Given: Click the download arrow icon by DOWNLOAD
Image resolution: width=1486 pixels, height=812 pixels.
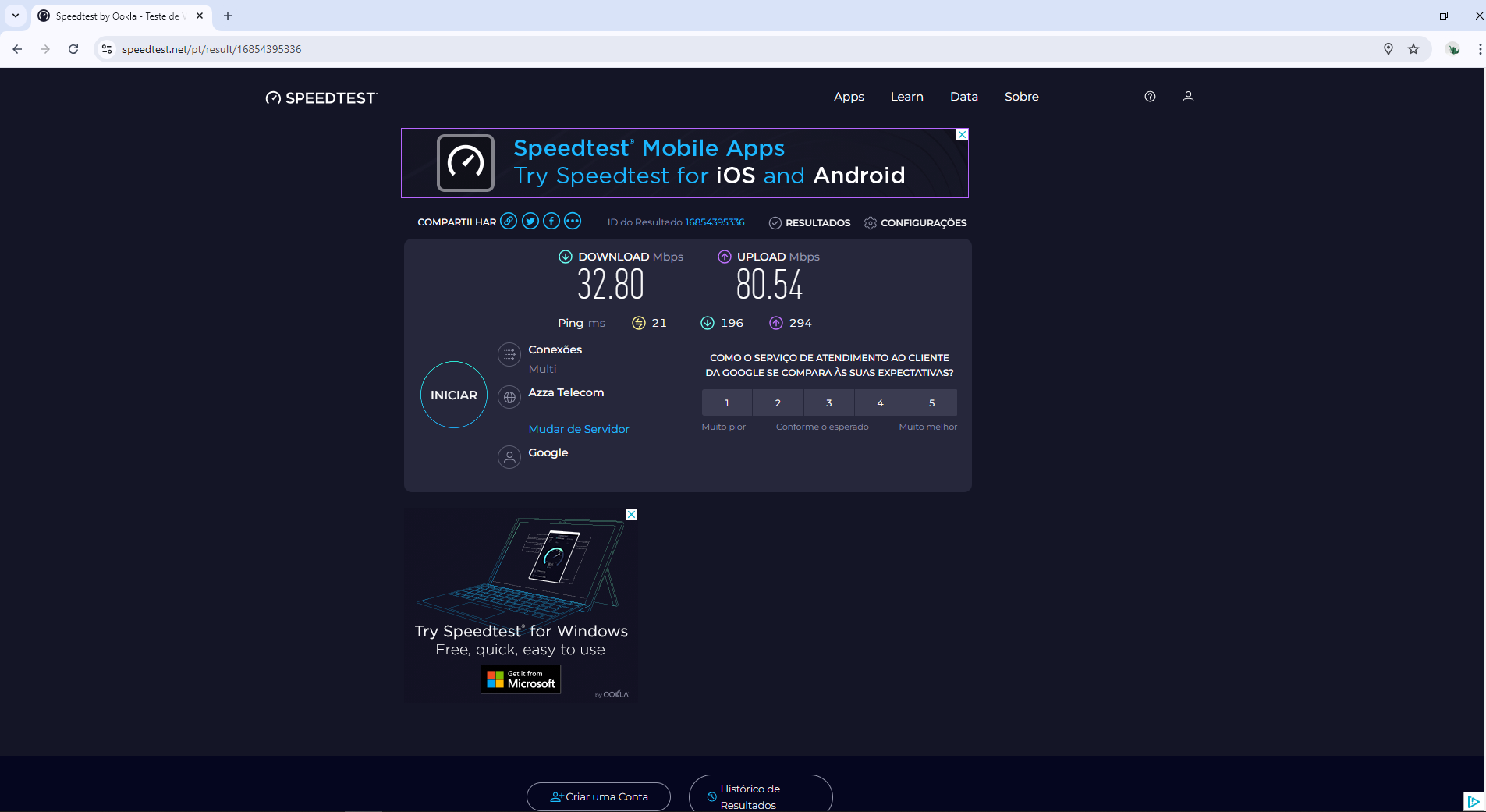Looking at the screenshot, I should tap(566, 257).
